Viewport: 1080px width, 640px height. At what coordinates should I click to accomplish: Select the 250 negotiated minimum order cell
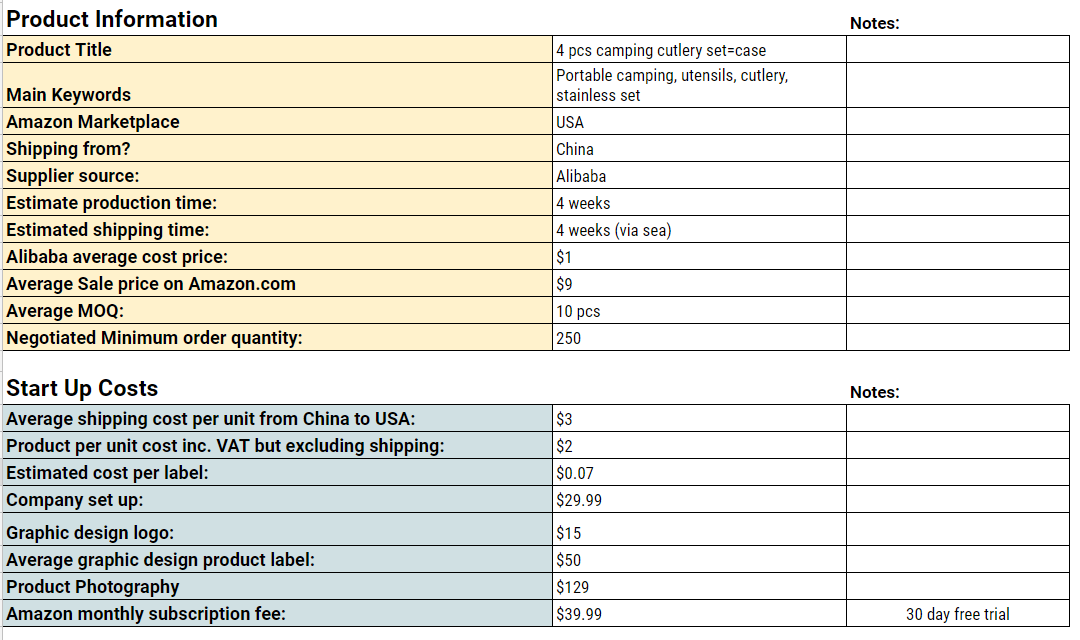pos(699,338)
